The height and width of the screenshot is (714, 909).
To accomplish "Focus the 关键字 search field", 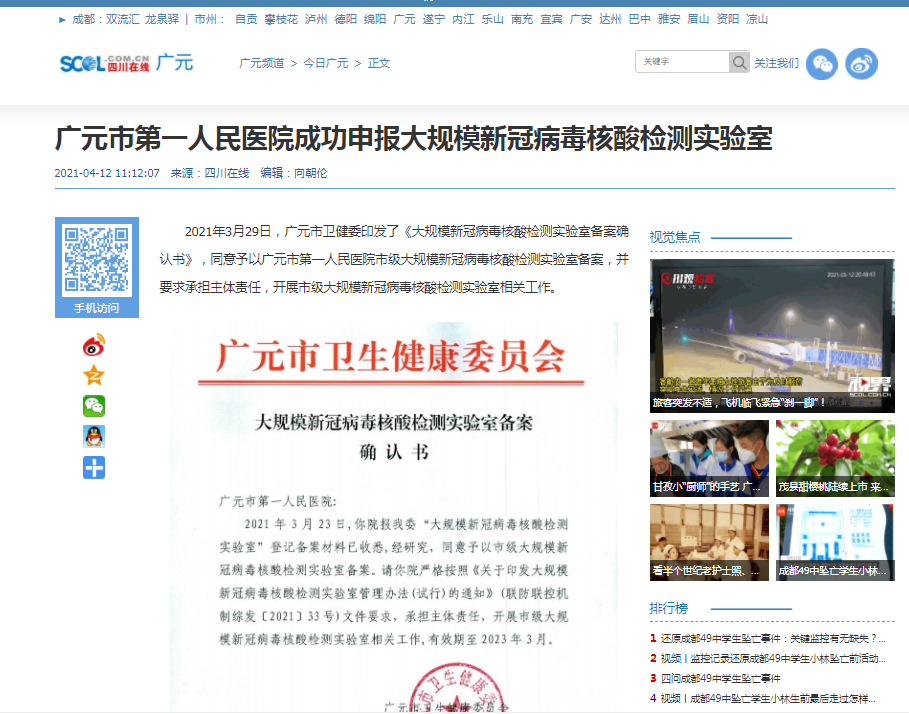I will click(683, 63).
